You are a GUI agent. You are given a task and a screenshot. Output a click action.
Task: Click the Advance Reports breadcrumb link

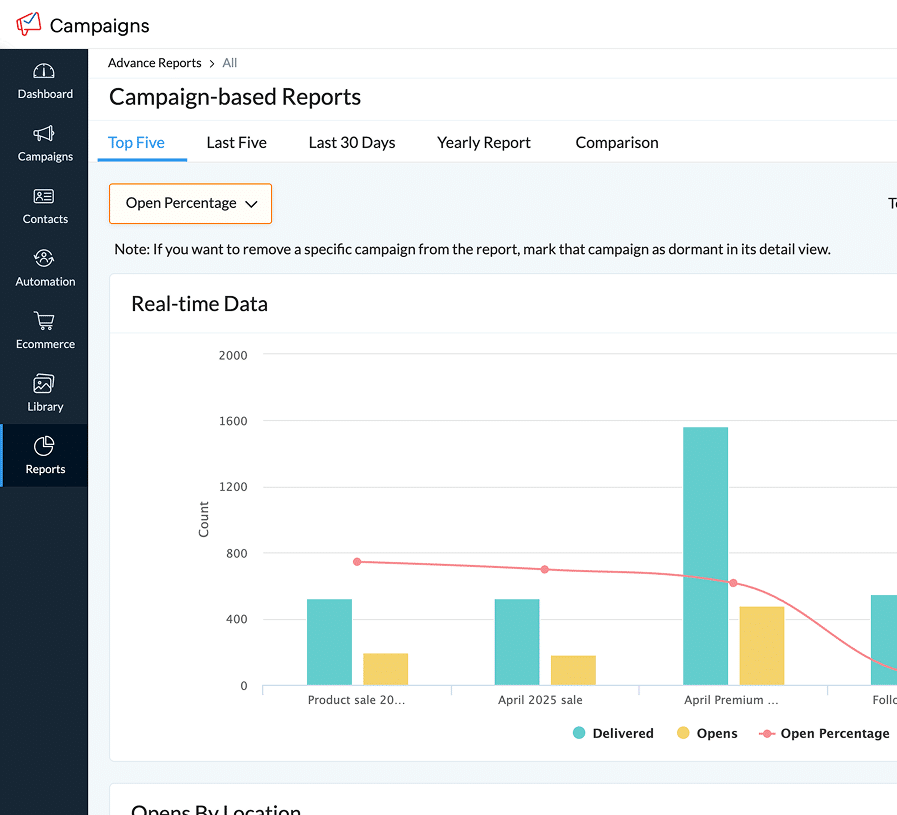click(154, 63)
